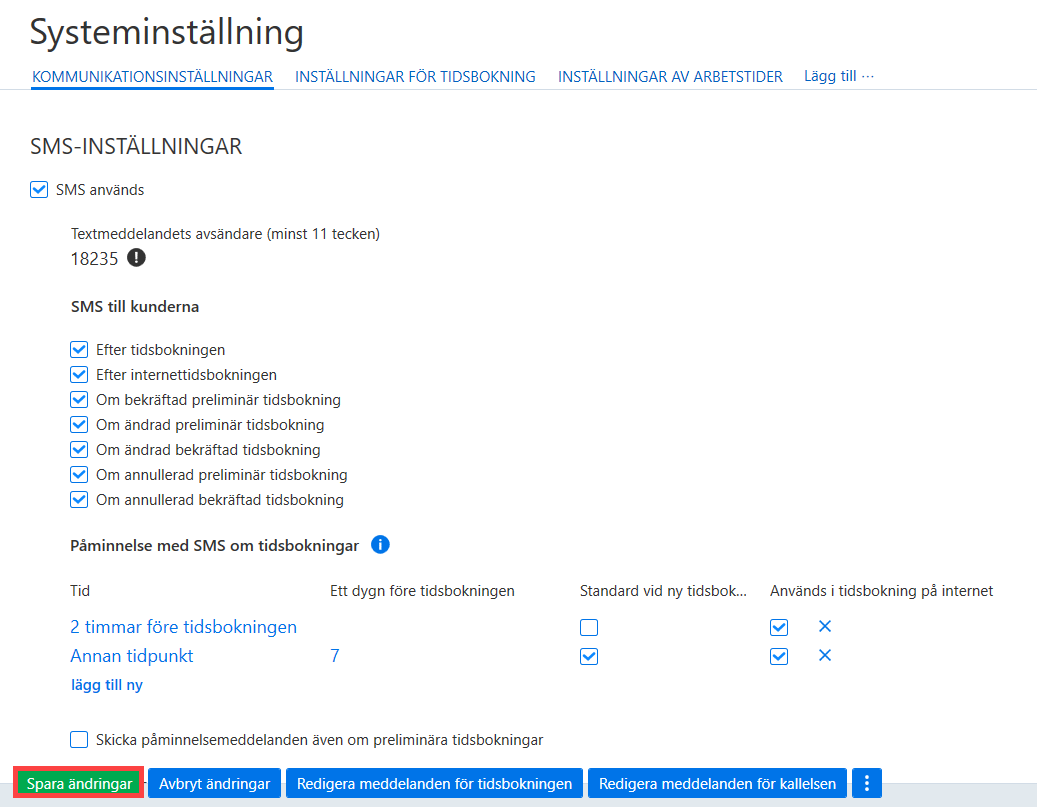
Task: Uncheck Efter tidsbokningen
Action: coord(79,349)
